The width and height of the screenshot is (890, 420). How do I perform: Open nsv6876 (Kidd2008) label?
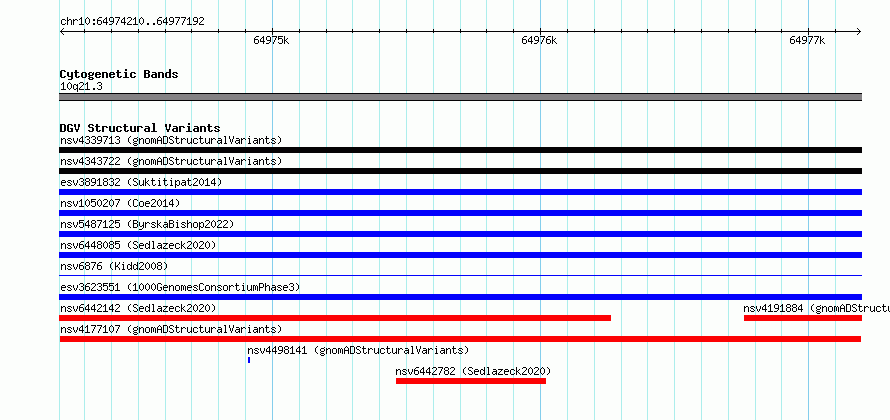(x=114, y=266)
